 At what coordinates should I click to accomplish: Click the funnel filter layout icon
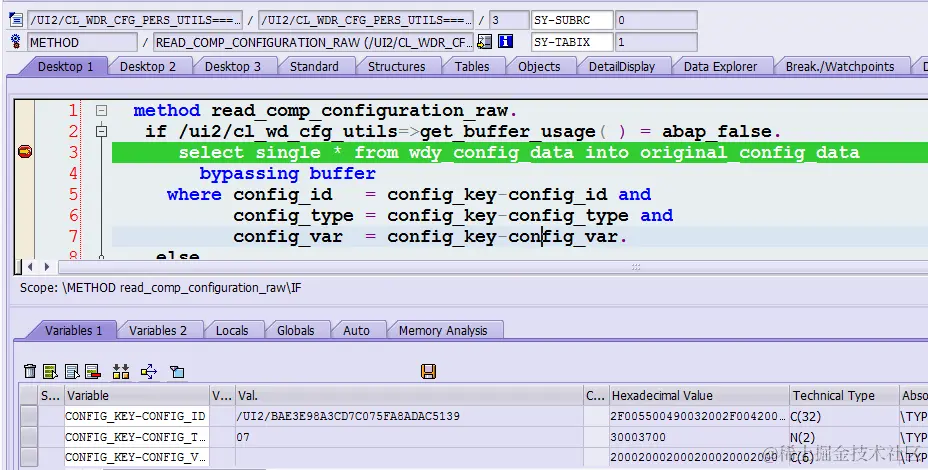(x=177, y=371)
